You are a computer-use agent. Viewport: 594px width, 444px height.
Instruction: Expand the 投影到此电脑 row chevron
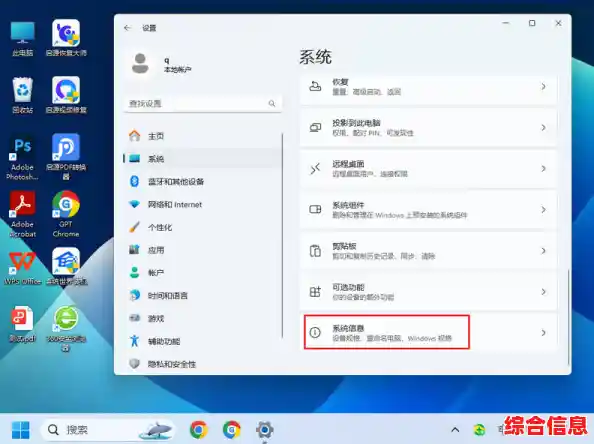[543, 128]
